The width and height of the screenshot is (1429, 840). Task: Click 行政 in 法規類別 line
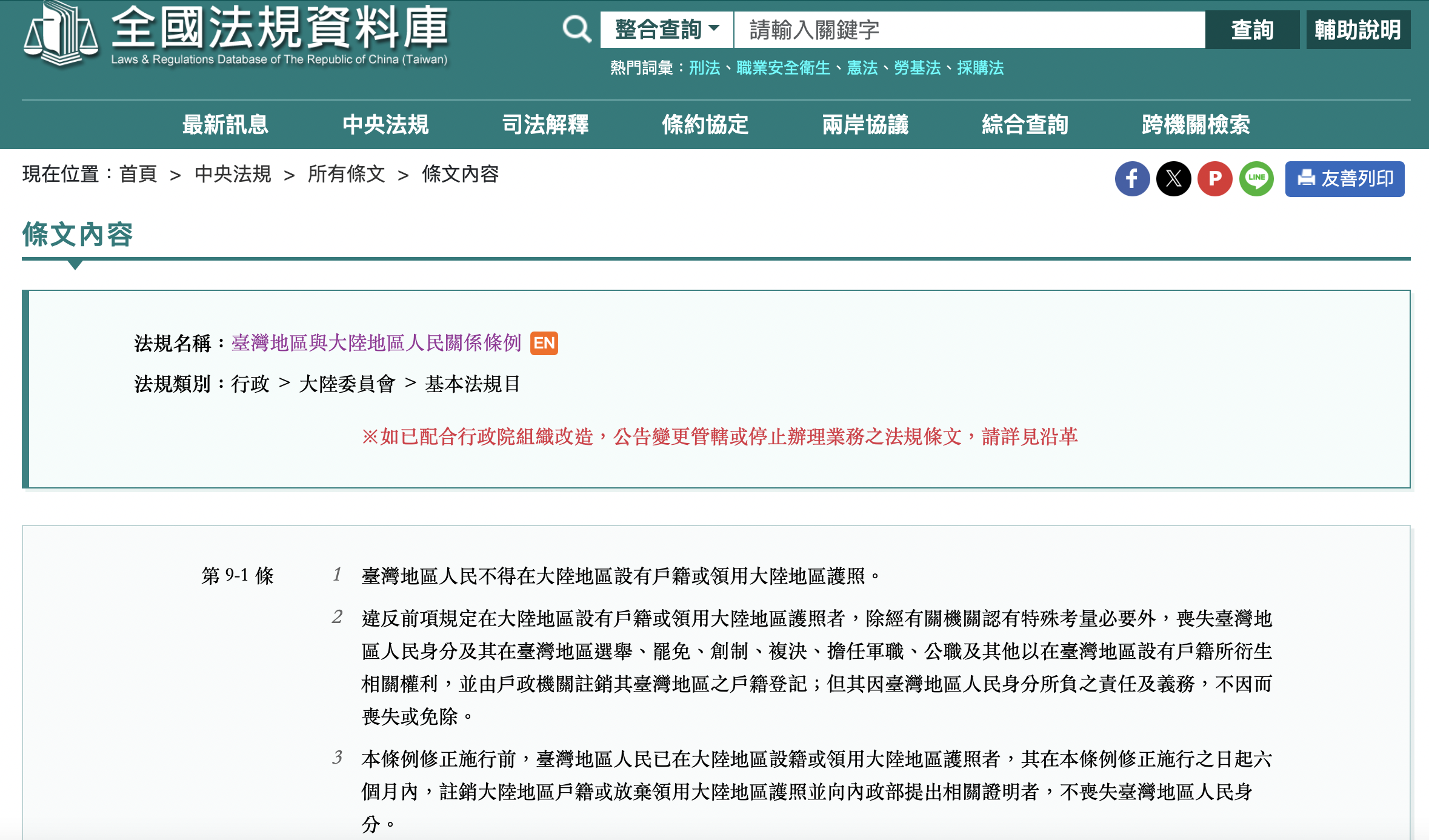click(x=250, y=384)
